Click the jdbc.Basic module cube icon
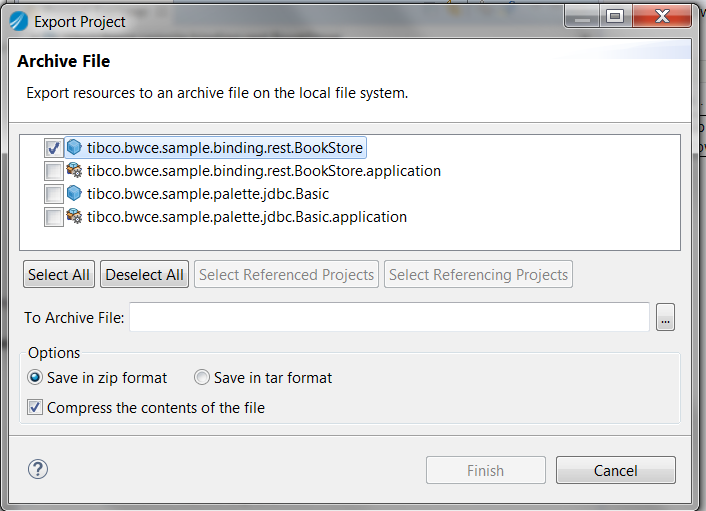Image resolution: width=706 pixels, height=511 pixels. [74, 193]
